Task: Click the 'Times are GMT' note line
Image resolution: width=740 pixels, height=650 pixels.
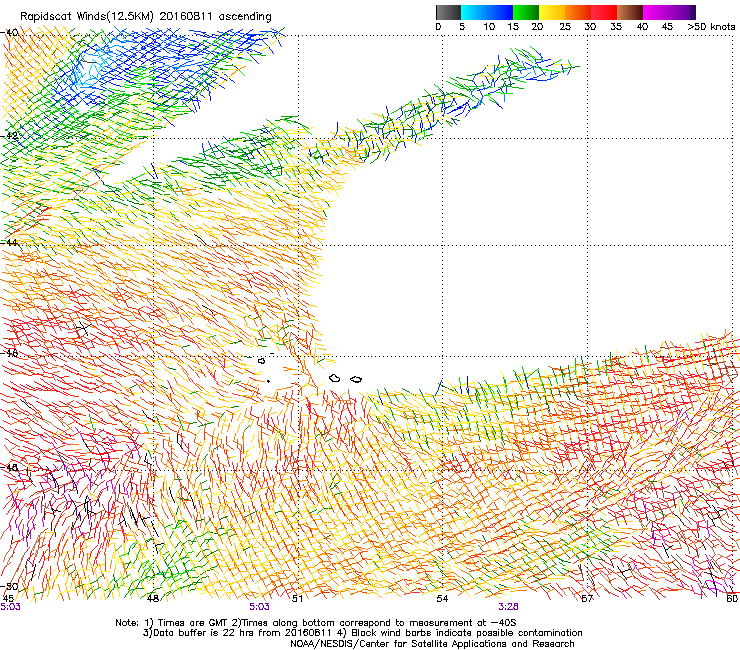Action: pos(316,623)
